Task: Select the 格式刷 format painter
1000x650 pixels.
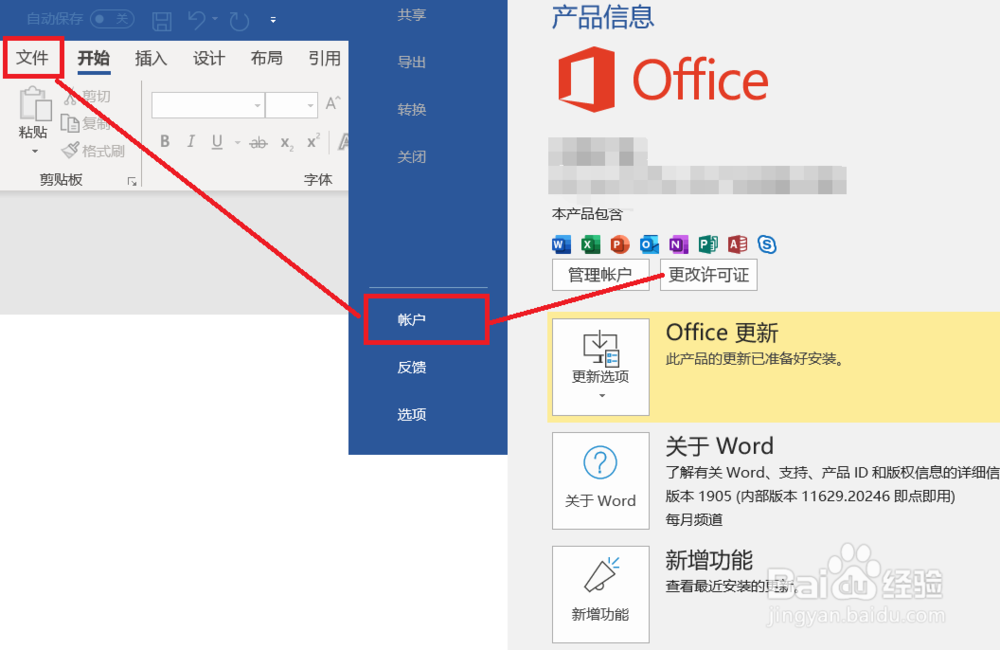Action: (x=93, y=151)
